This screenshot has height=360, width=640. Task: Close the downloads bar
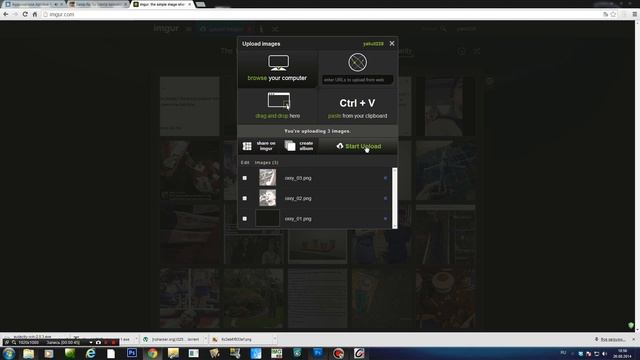point(634,339)
